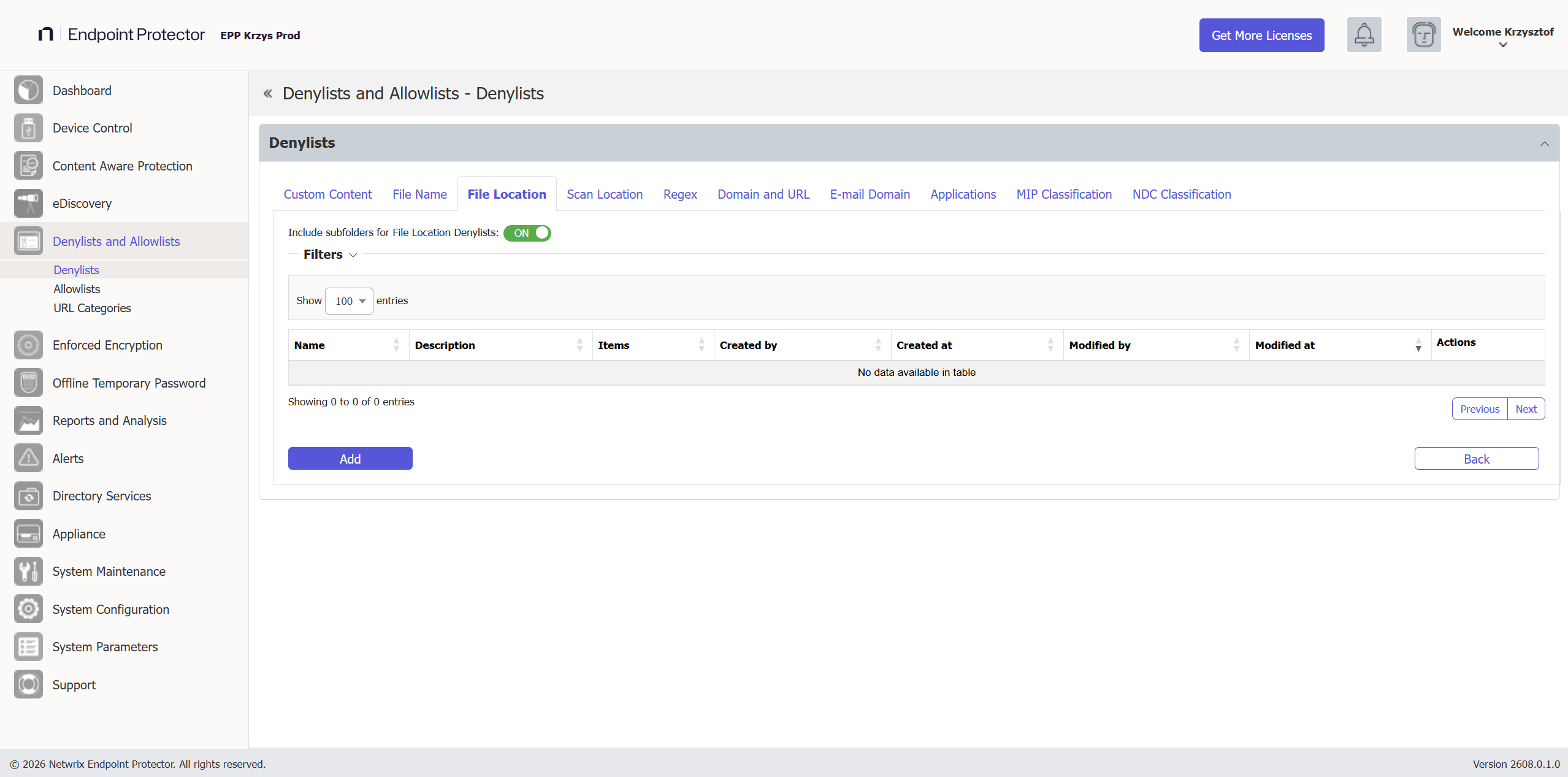Expand the Filters section
Screen dimensions: 1568x777
(330, 255)
